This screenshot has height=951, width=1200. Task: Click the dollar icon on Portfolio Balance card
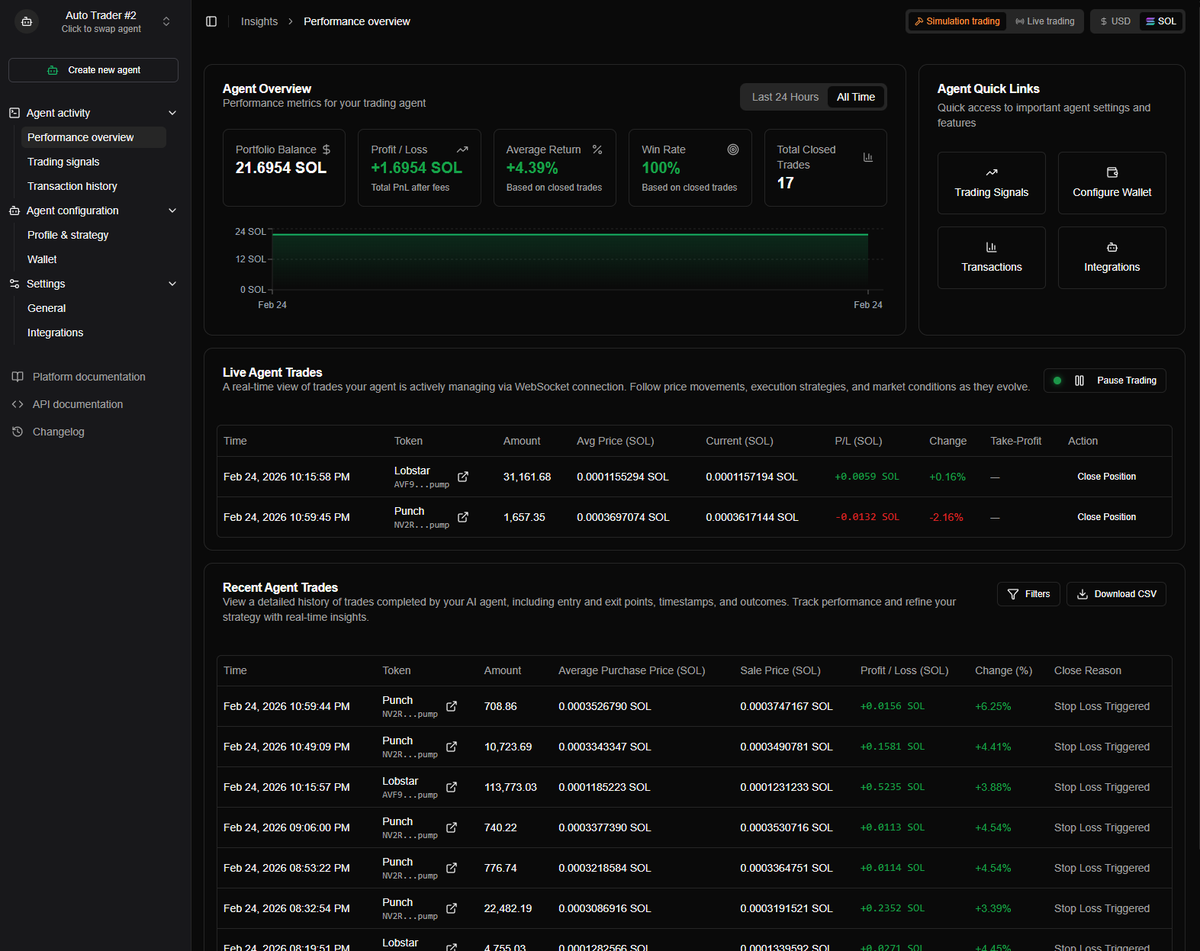pyautogui.click(x=326, y=149)
